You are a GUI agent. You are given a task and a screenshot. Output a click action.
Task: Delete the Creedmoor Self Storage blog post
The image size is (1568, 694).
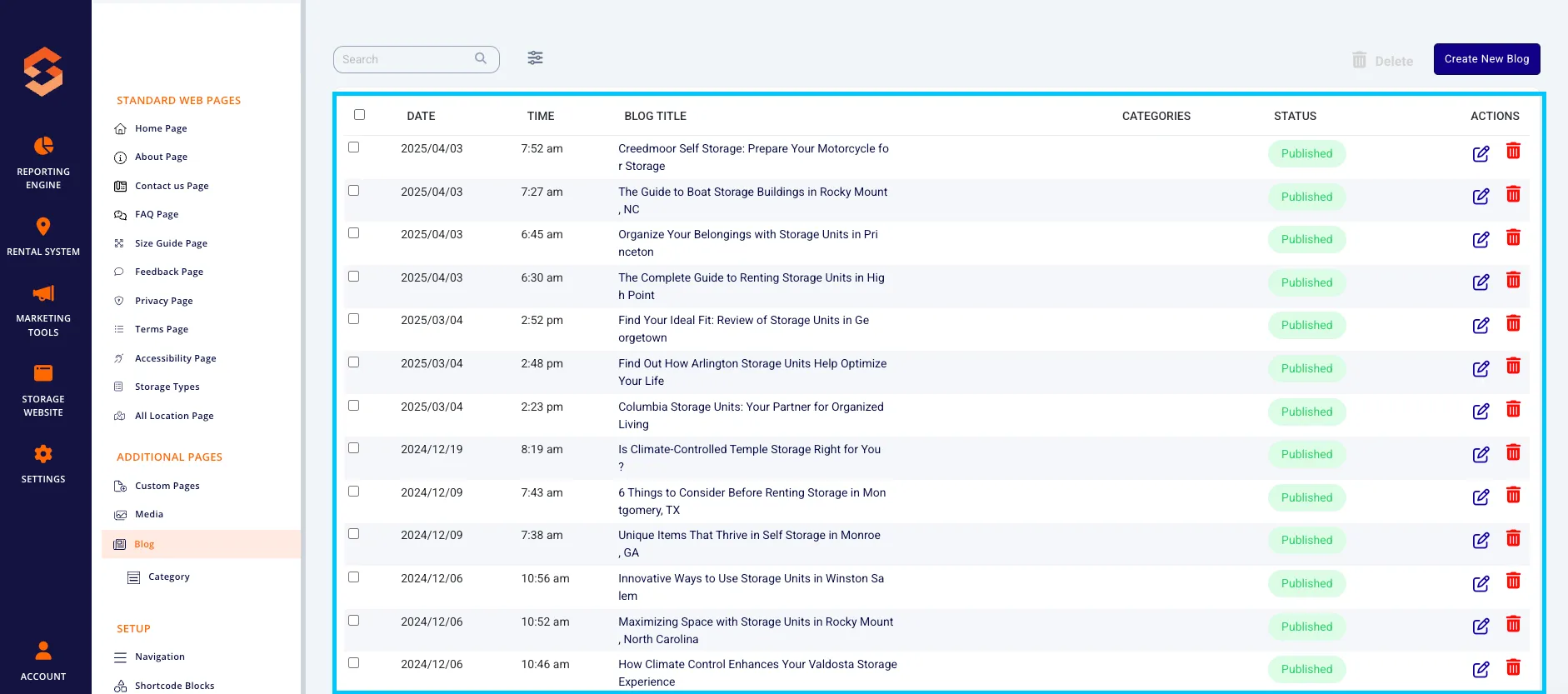point(1513,152)
